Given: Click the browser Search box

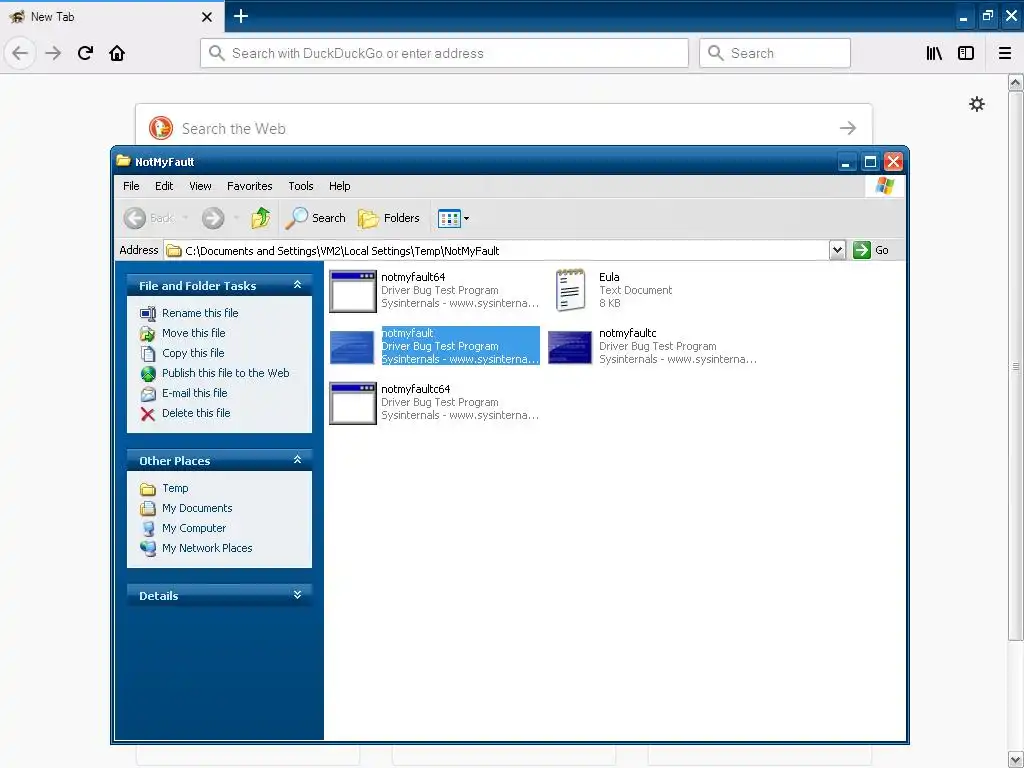Looking at the screenshot, I should pyautogui.click(x=775, y=53).
